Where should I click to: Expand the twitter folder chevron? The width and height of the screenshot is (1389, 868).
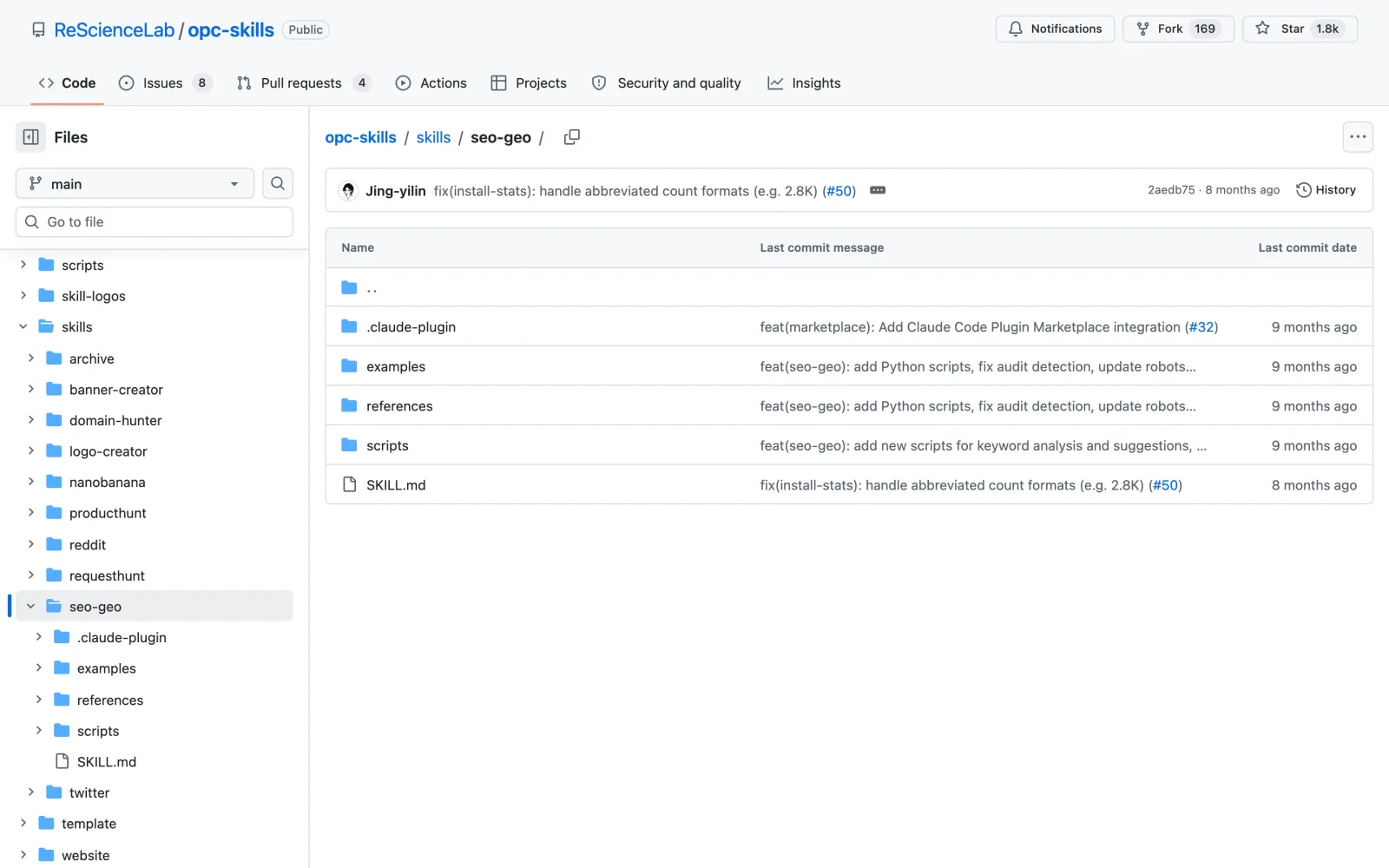point(31,792)
